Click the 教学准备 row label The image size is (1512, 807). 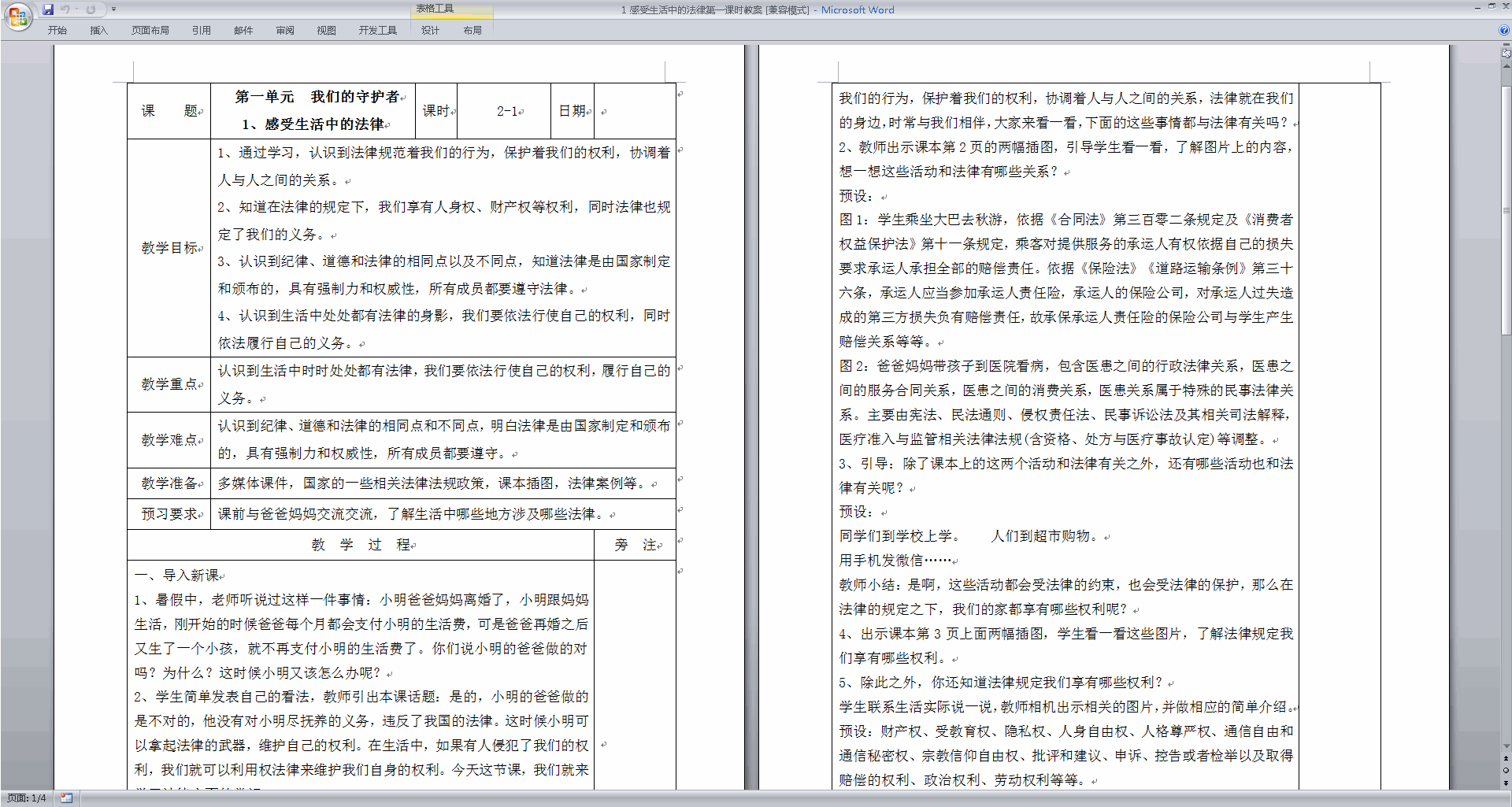[x=169, y=483]
